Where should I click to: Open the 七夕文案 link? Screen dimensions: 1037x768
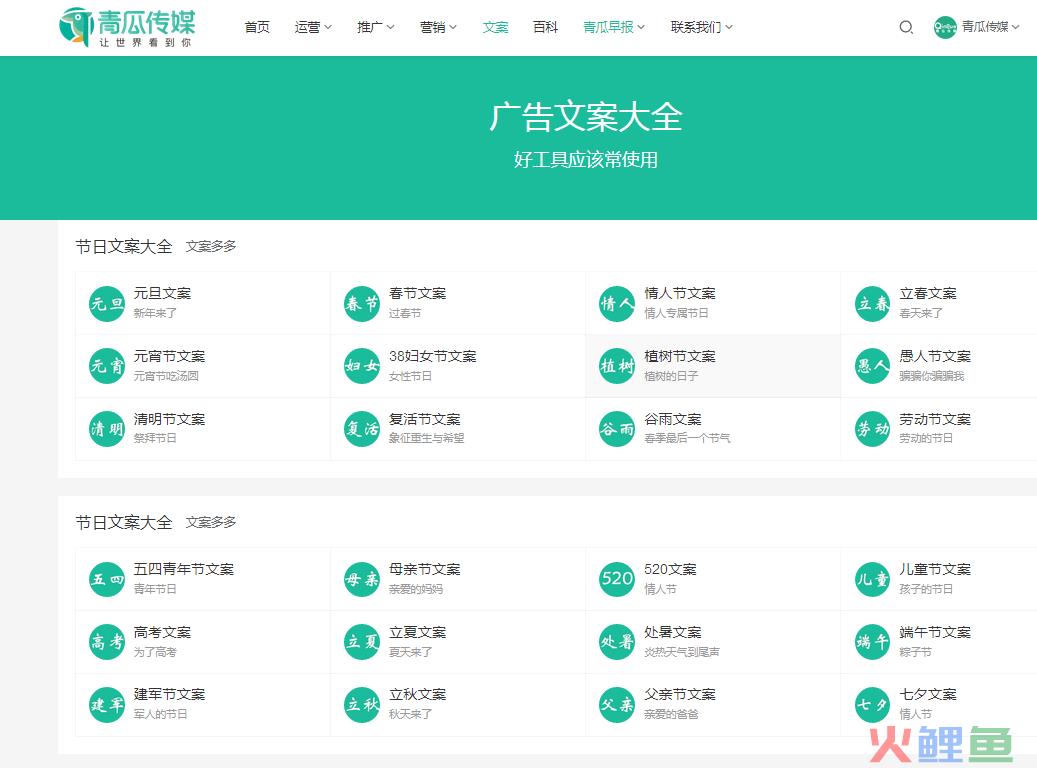(928, 694)
